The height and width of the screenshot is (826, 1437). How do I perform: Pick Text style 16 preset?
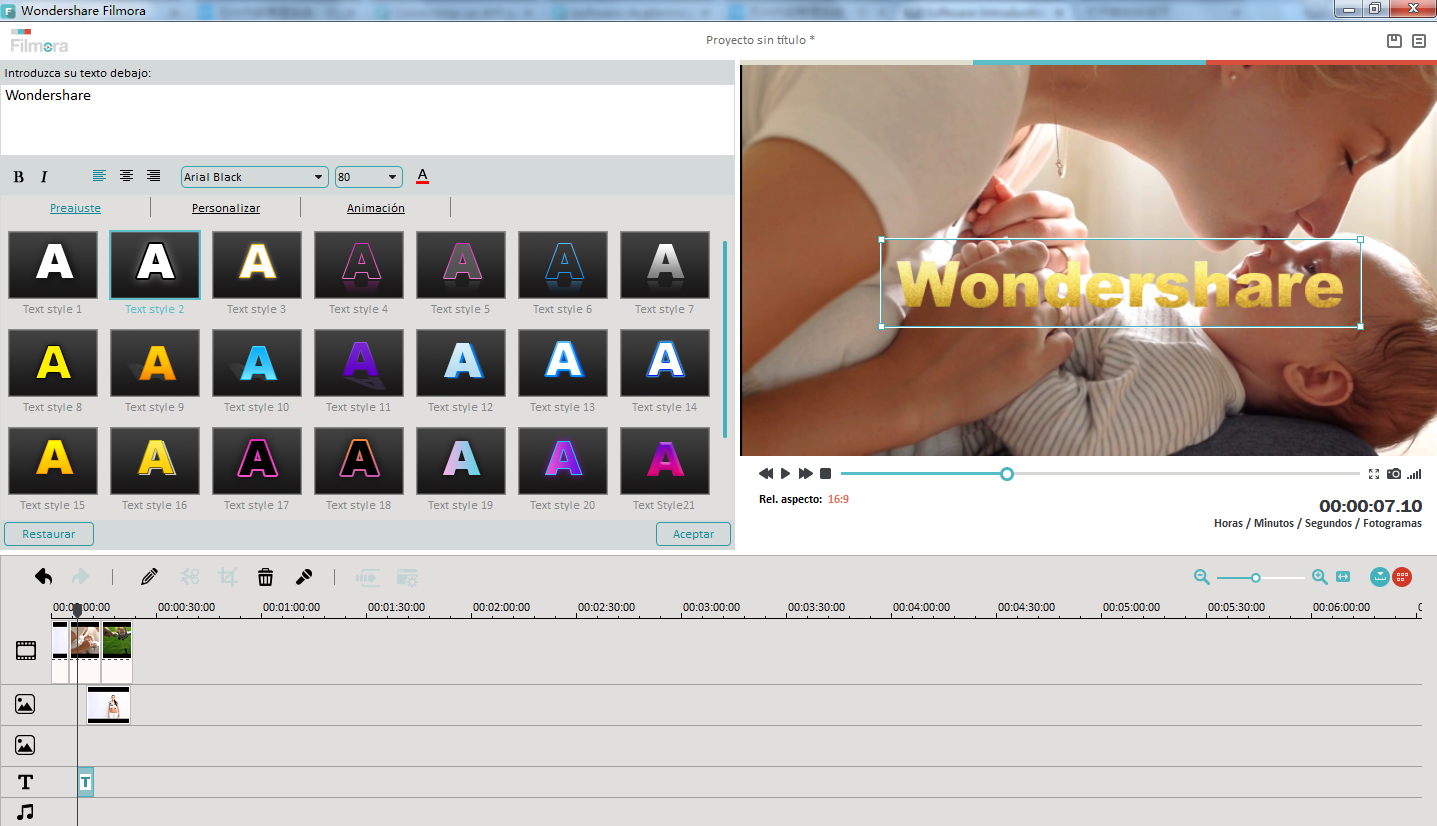pyautogui.click(x=155, y=461)
